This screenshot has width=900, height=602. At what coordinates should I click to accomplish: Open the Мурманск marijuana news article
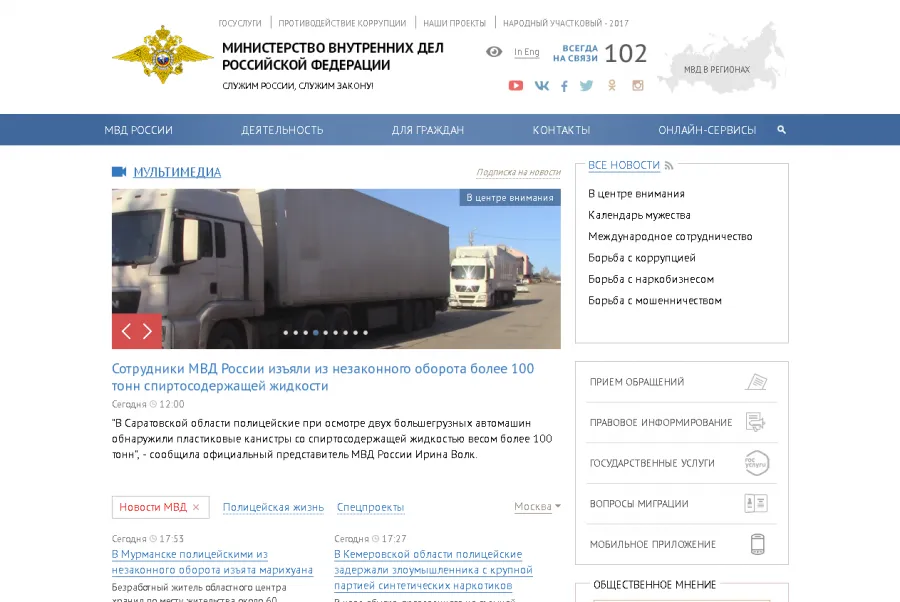pos(212,562)
